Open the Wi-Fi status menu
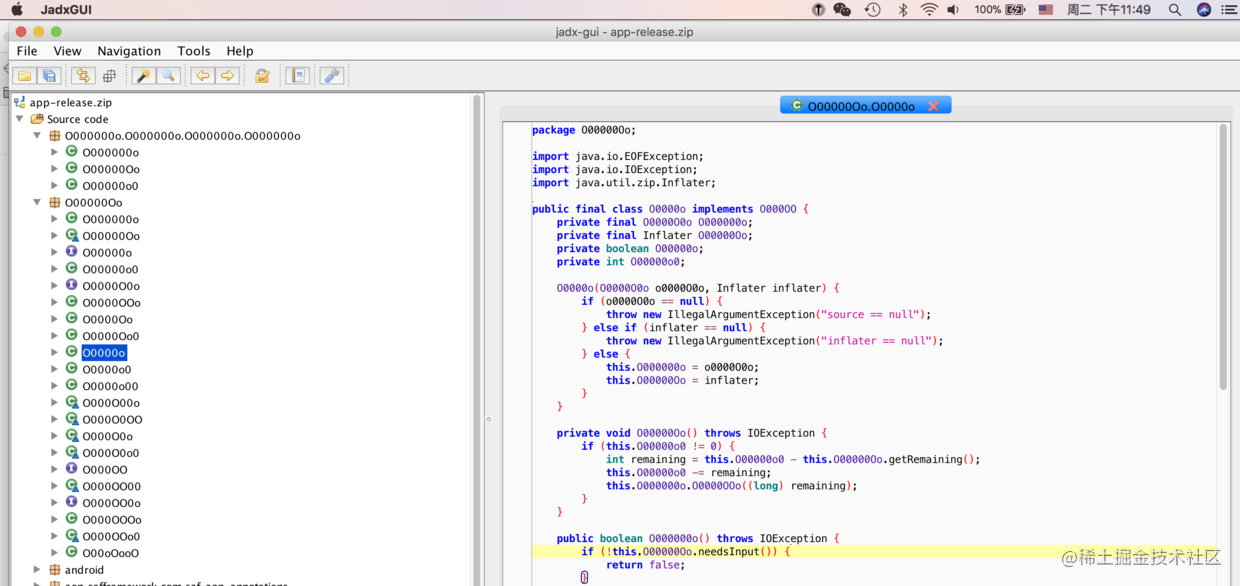The image size is (1240, 586). coord(929,9)
